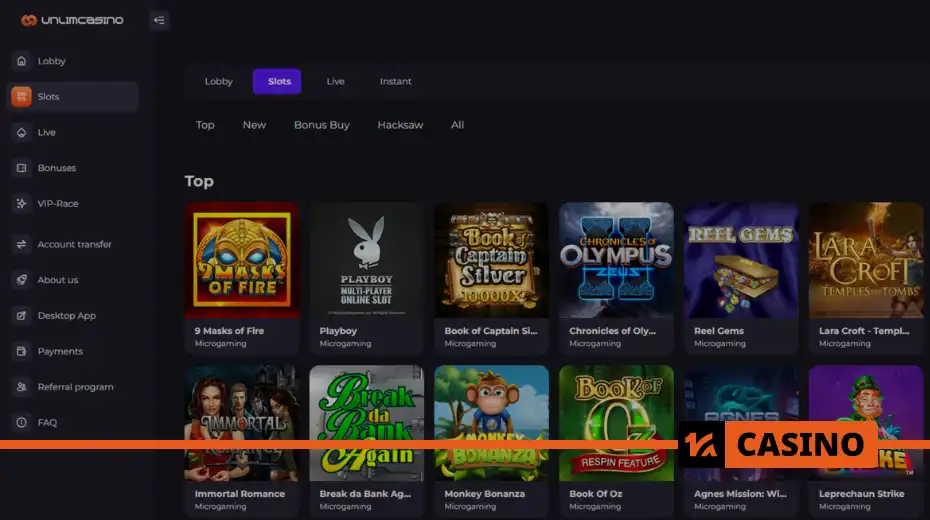This screenshot has width=930, height=520.
Task: Open Chronicles of Olympus game thumbnail
Action: click(x=616, y=260)
